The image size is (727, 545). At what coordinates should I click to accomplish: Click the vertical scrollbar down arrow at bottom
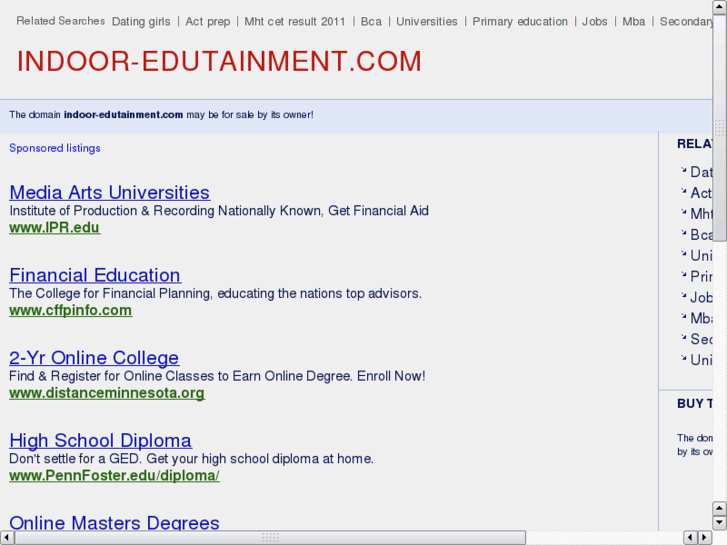(x=720, y=523)
